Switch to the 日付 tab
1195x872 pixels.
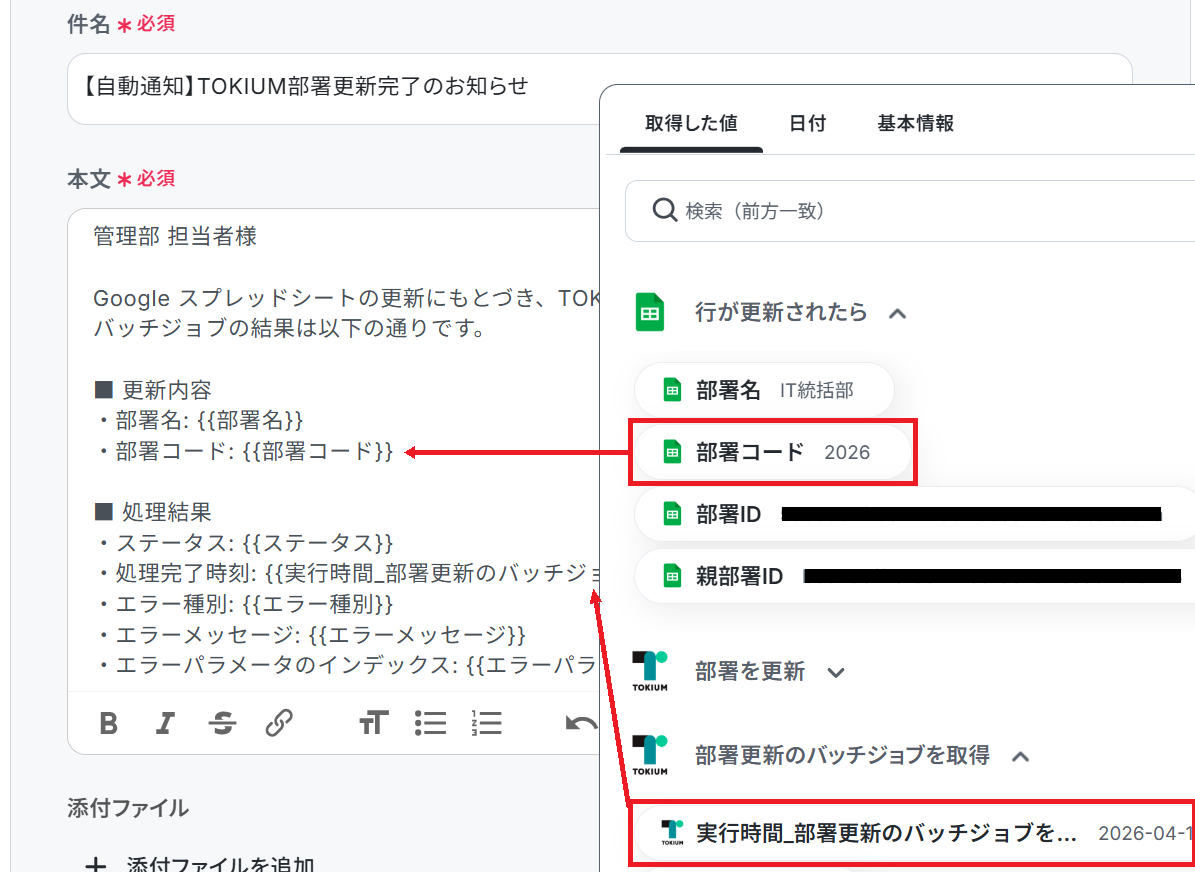807,123
